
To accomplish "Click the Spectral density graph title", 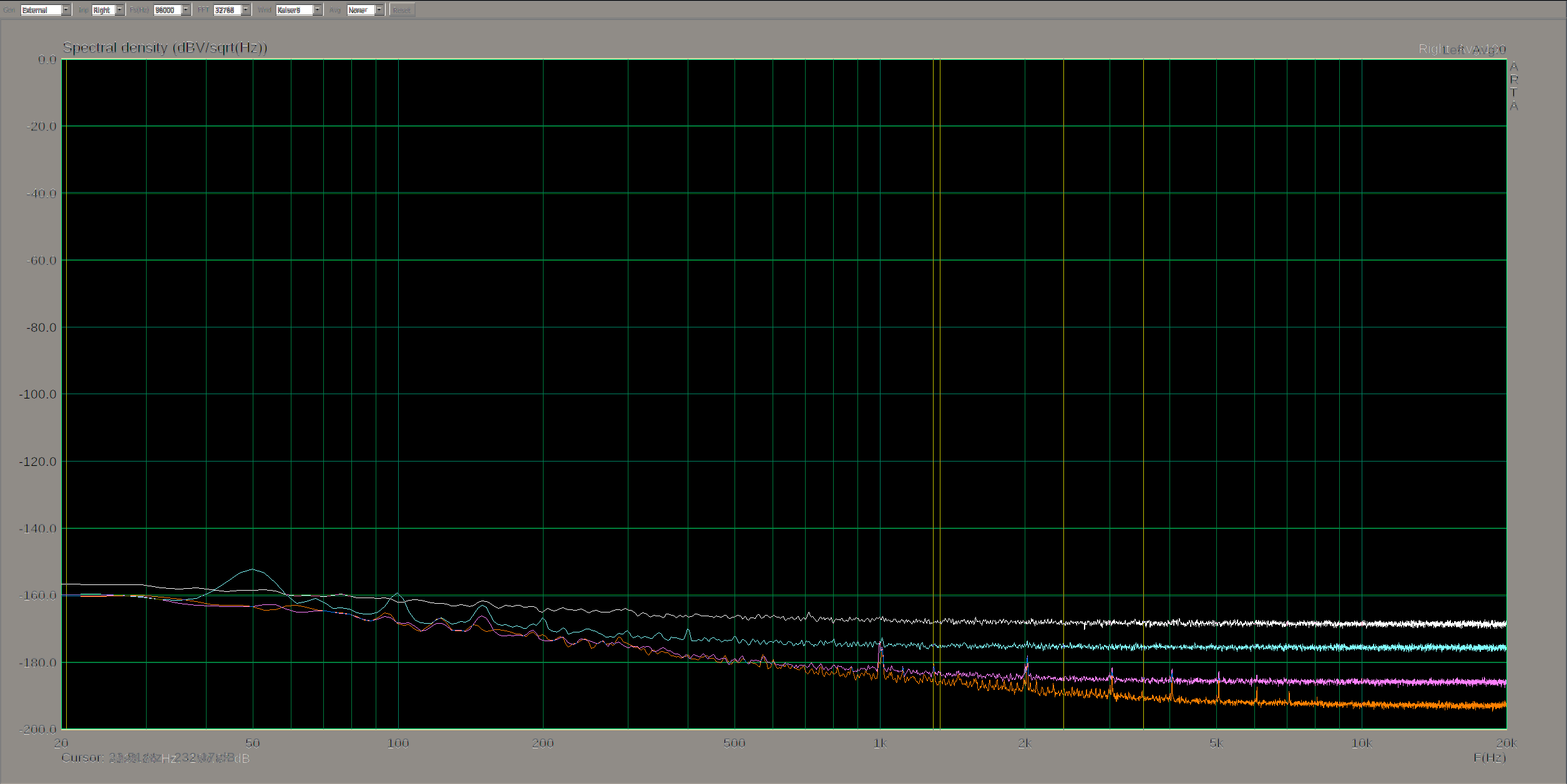I will pyautogui.click(x=165, y=47).
